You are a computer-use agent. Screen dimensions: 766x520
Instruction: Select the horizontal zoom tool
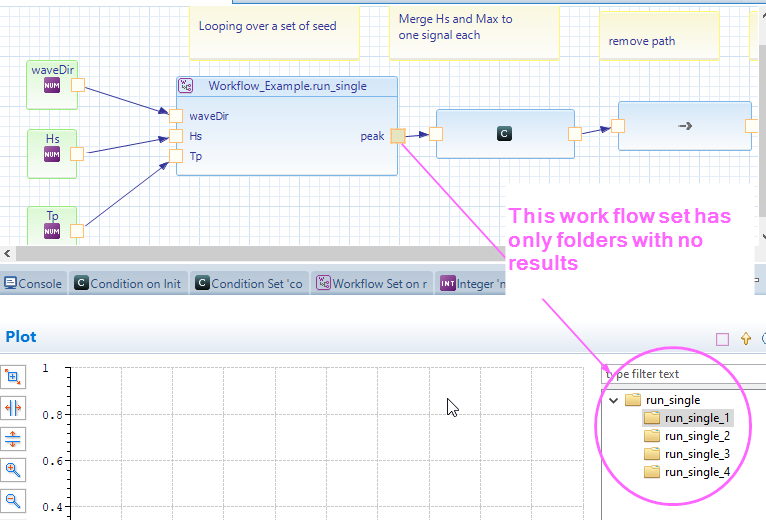14,408
